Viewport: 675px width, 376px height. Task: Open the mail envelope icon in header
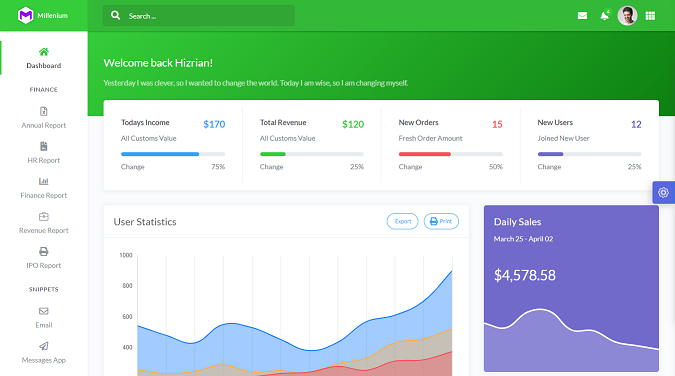click(x=582, y=16)
